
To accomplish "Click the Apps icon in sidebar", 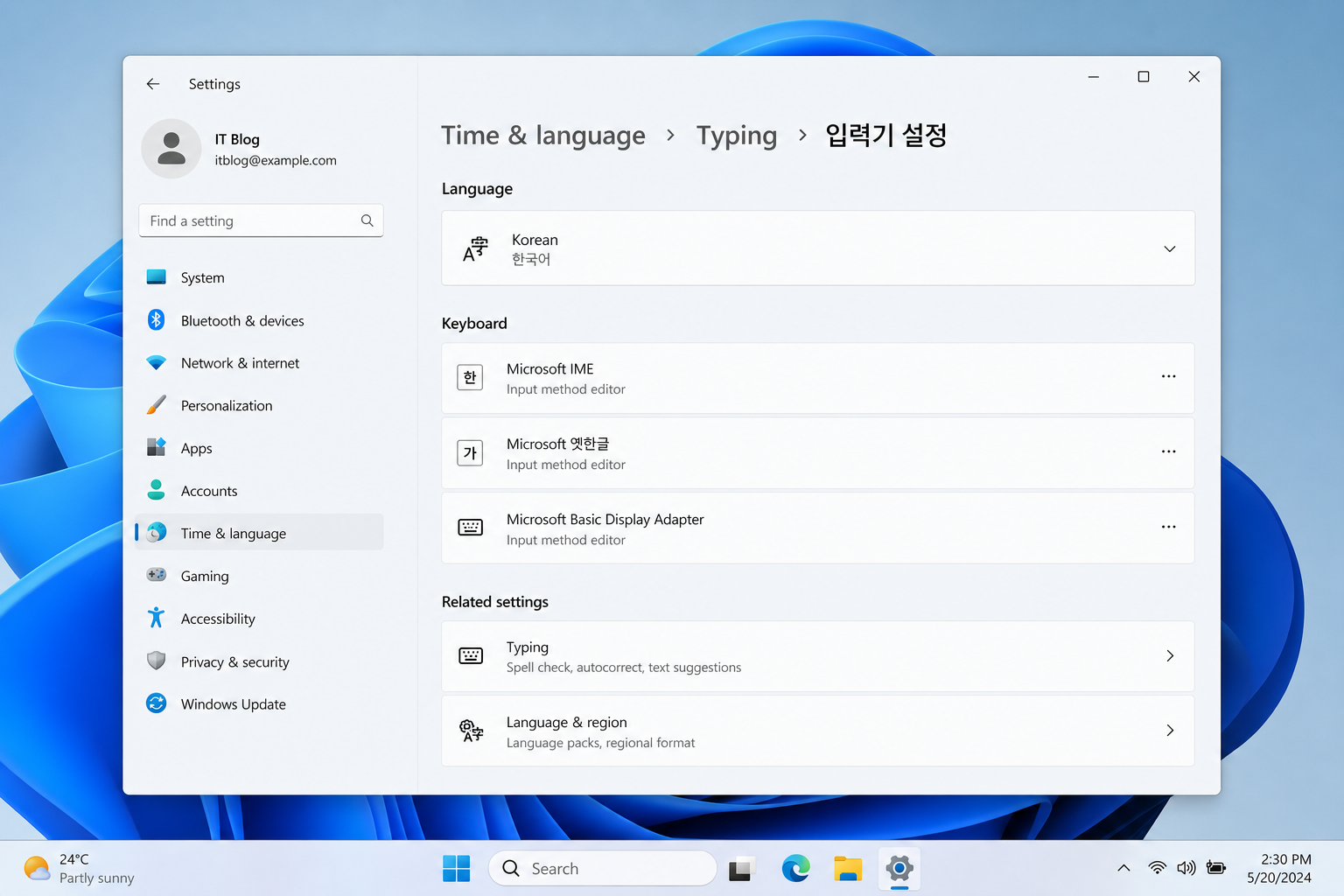I will point(157,447).
